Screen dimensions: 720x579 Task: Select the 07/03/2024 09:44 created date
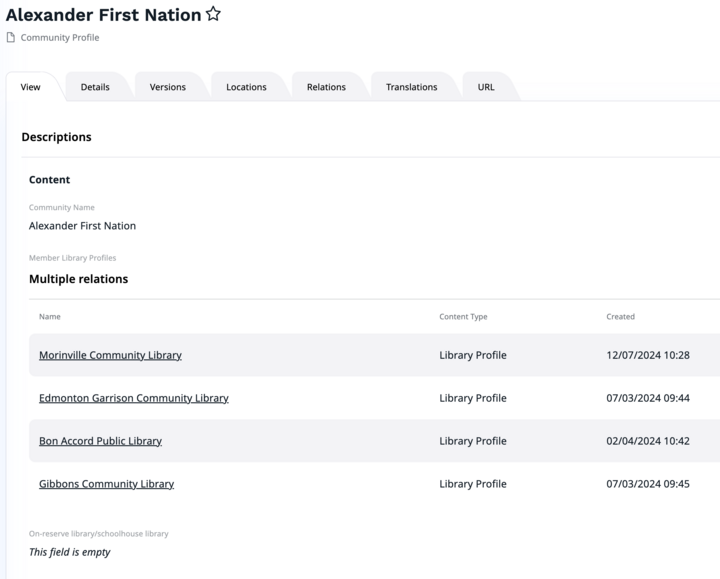pyautogui.click(x=648, y=398)
